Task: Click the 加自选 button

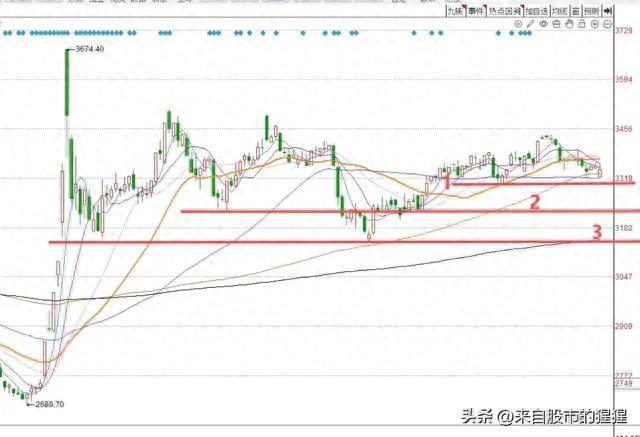Action: [x=536, y=11]
